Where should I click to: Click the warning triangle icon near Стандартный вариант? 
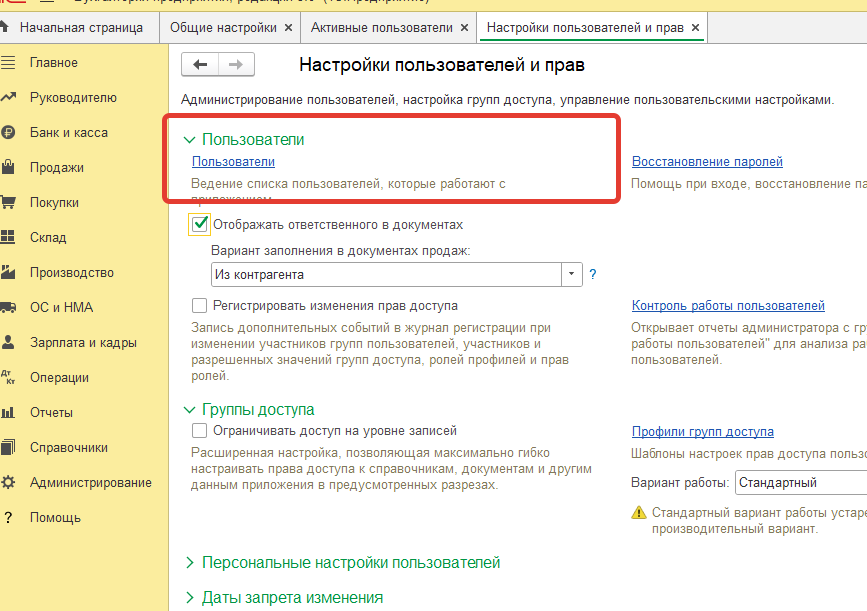pyautogui.click(x=639, y=513)
